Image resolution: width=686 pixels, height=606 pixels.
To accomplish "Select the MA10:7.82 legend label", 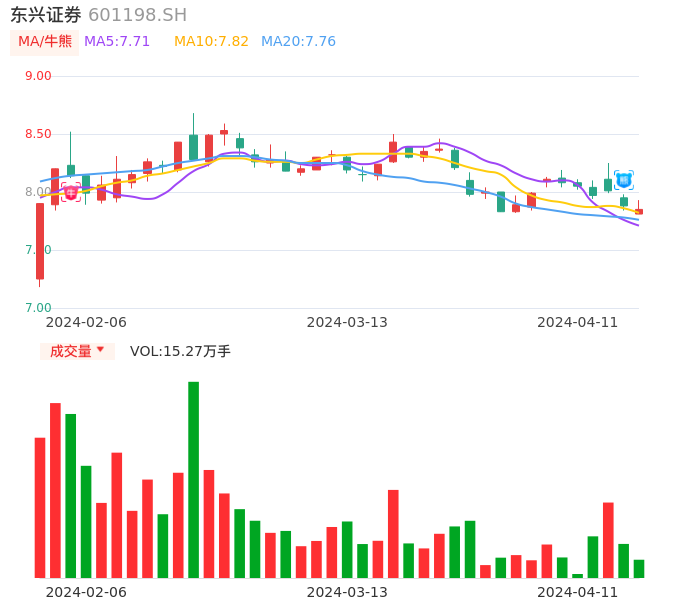I will [x=211, y=42].
